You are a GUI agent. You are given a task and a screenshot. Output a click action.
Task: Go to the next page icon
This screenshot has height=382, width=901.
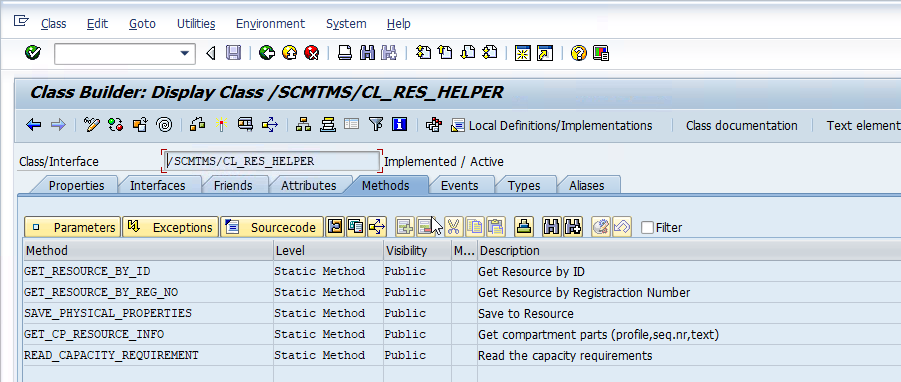click(468, 53)
